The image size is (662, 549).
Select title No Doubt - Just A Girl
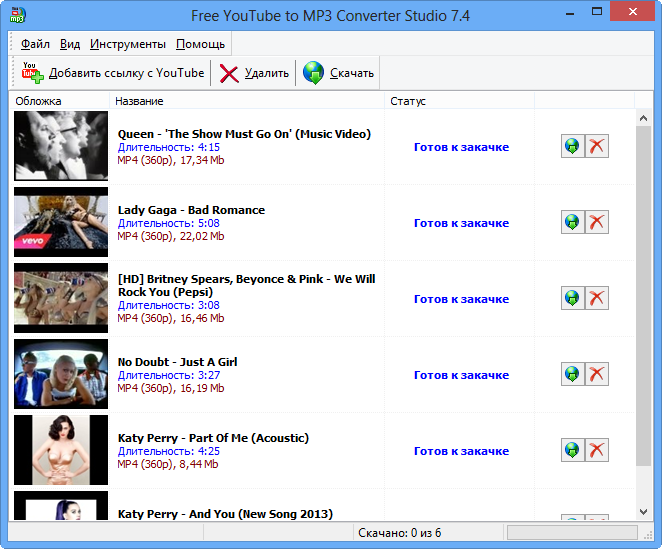click(x=178, y=362)
